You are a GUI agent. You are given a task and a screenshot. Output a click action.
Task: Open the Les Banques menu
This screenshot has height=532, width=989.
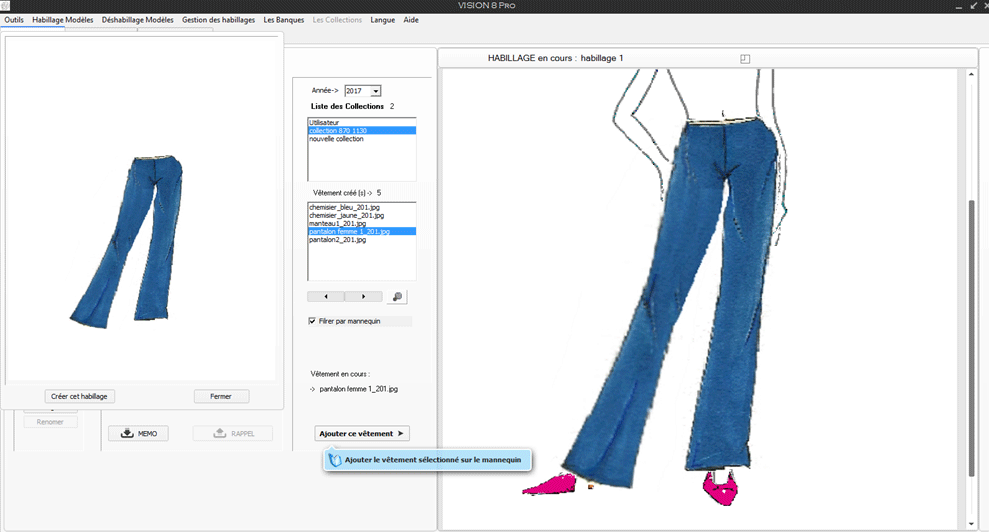coord(283,20)
